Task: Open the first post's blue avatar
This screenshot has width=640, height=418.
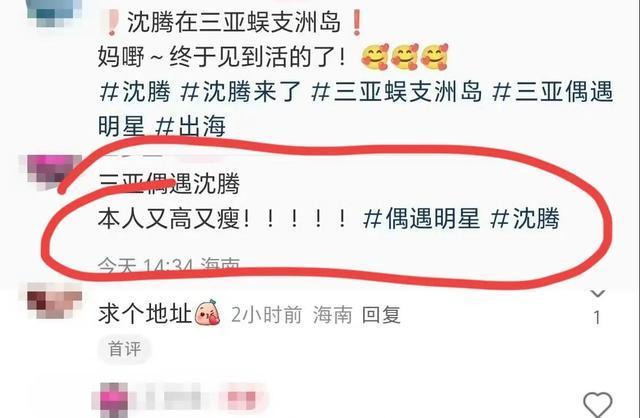Action: click(x=53, y=12)
